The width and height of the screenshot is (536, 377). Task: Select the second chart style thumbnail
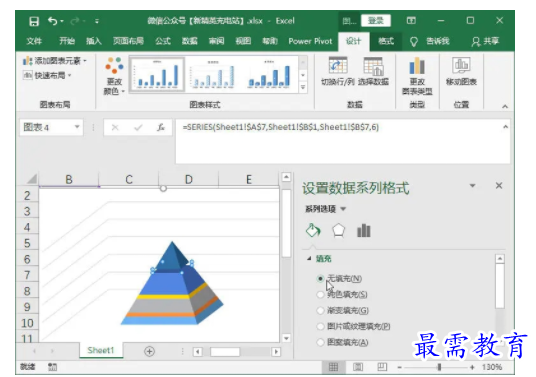coord(213,73)
